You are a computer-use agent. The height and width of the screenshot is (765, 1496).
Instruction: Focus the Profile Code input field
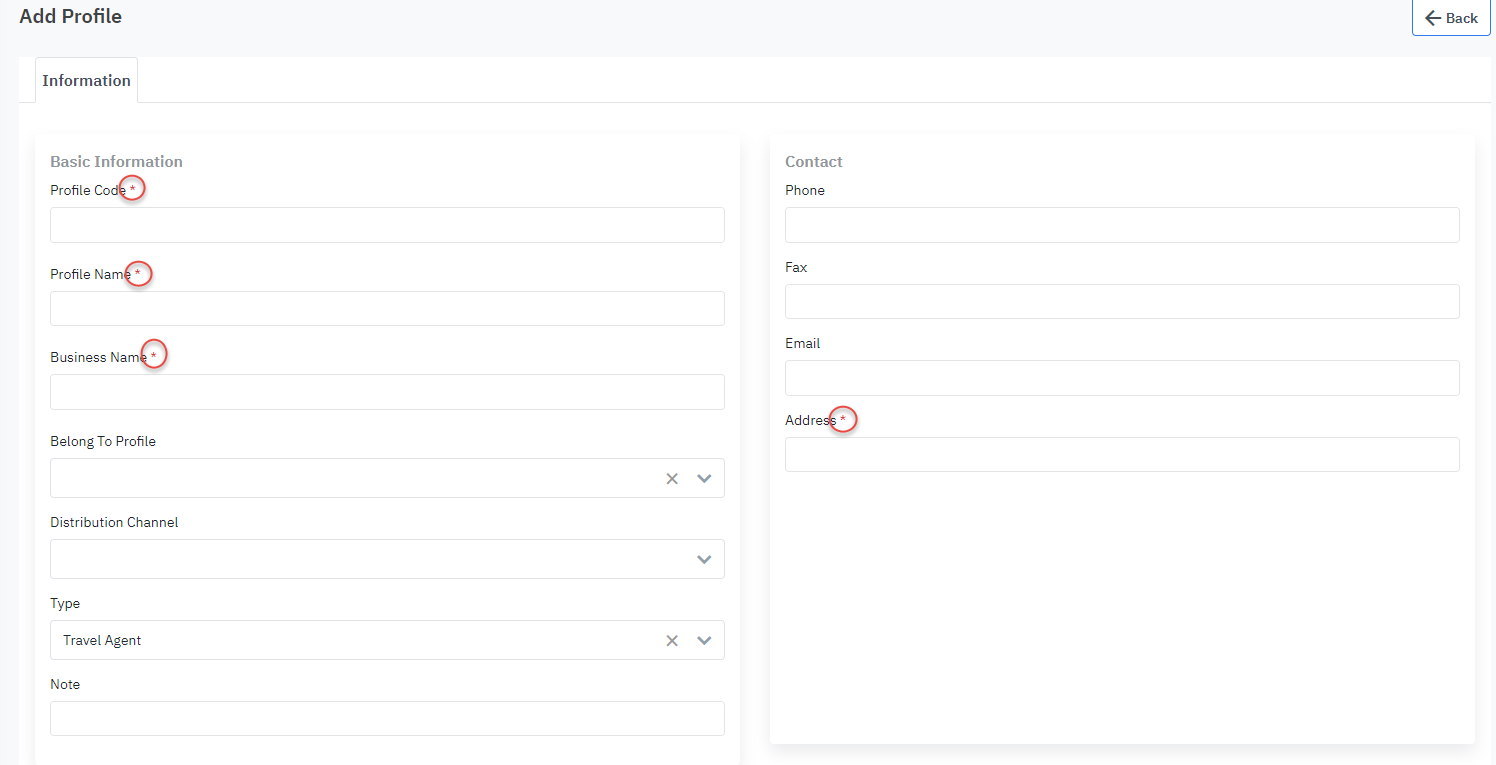tap(387, 225)
